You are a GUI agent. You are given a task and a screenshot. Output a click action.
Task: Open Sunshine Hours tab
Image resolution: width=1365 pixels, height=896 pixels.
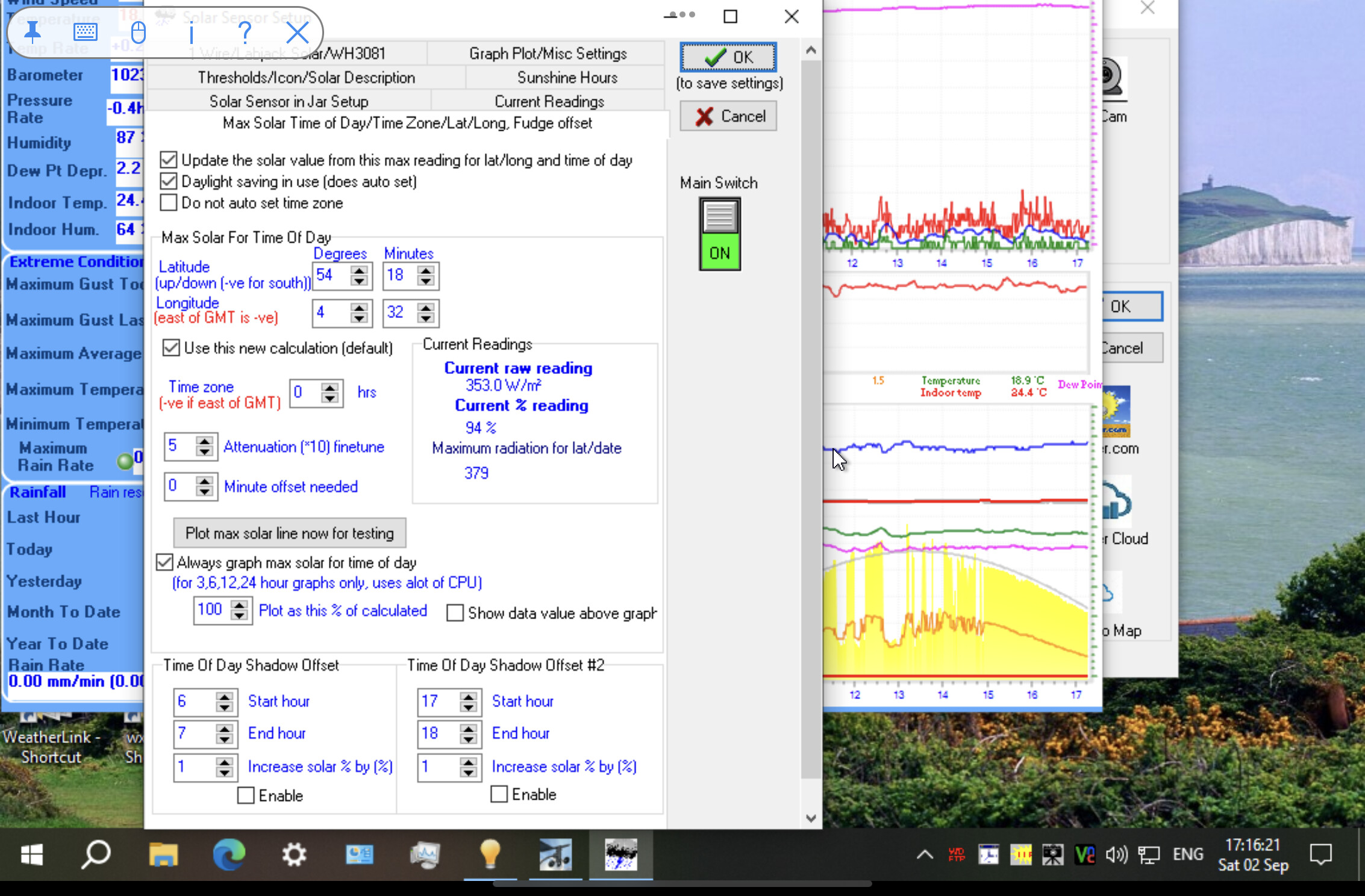(567, 78)
